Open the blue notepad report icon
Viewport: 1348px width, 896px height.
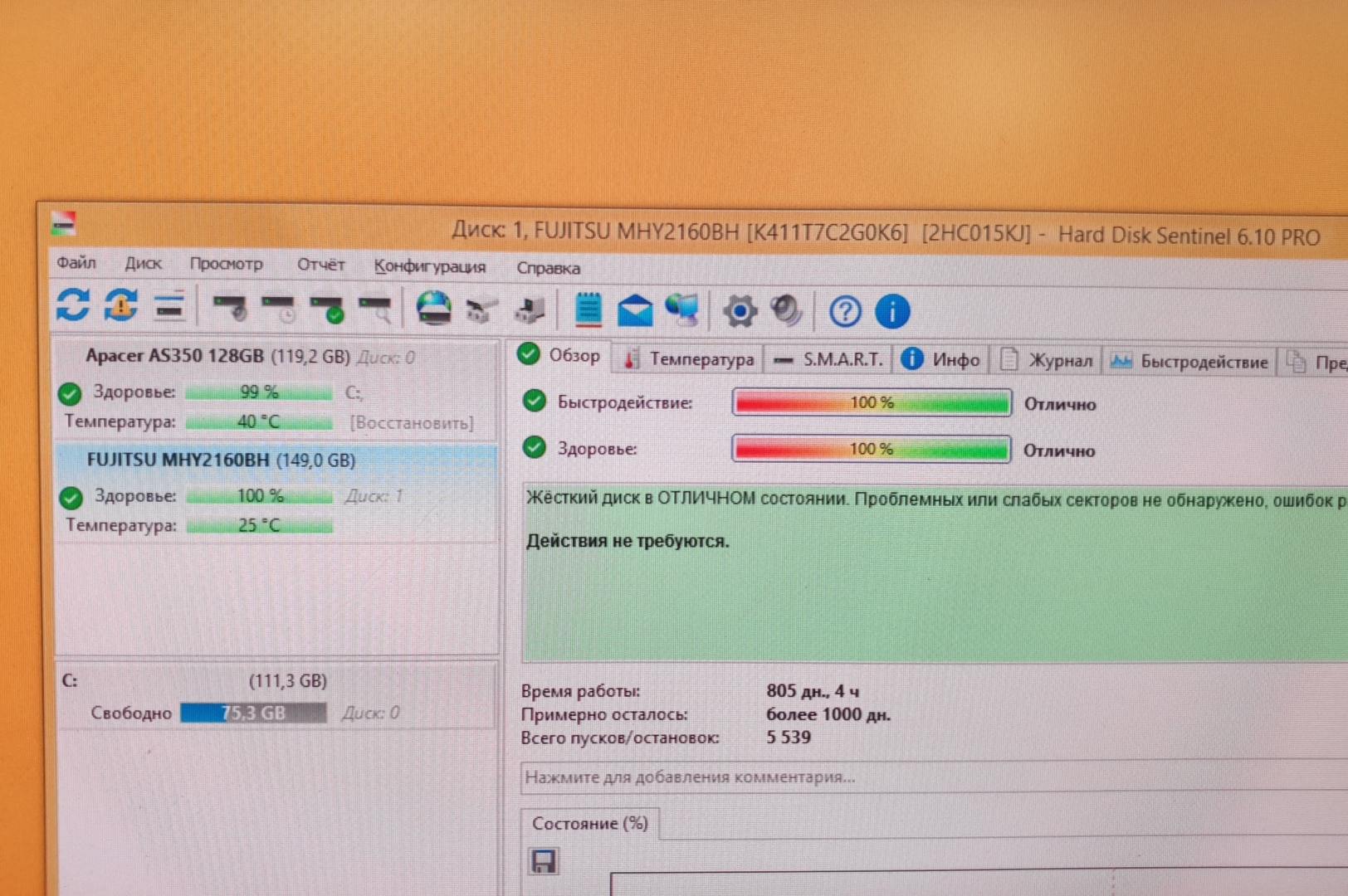point(589,309)
